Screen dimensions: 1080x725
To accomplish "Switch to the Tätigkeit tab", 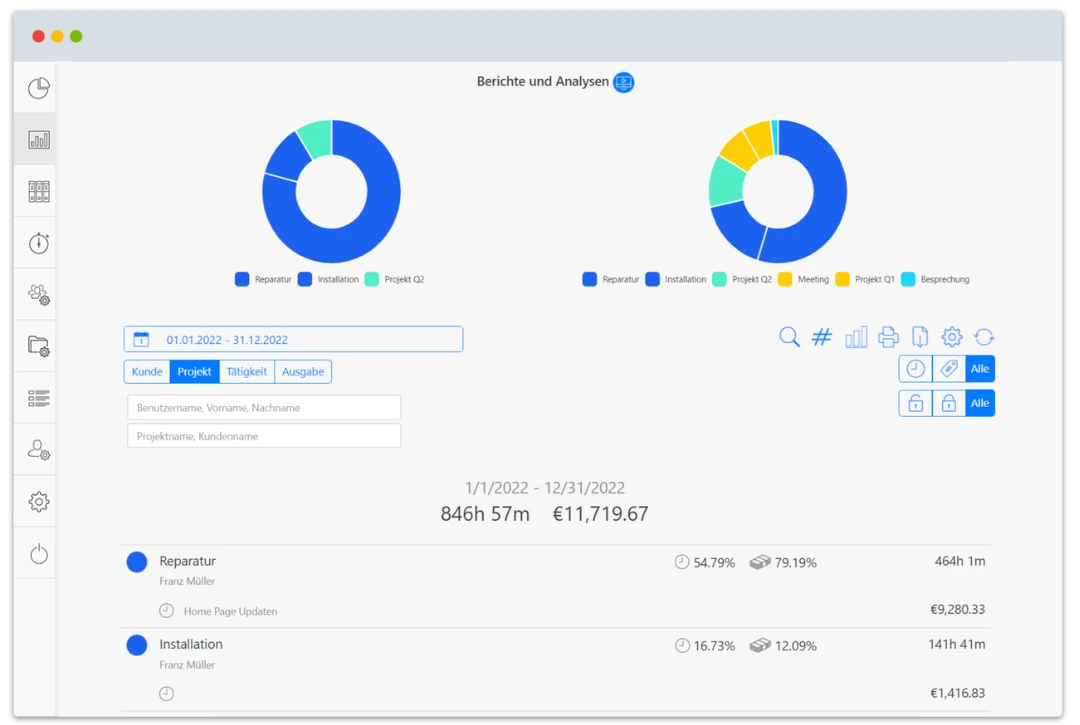I will pyautogui.click(x=246, y=372).
